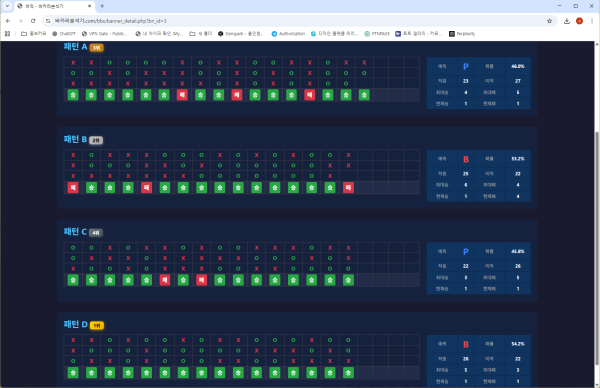Open the PTMNAIt bookmark
Viewport: 600px width, 388px height.
pos(377,34)
